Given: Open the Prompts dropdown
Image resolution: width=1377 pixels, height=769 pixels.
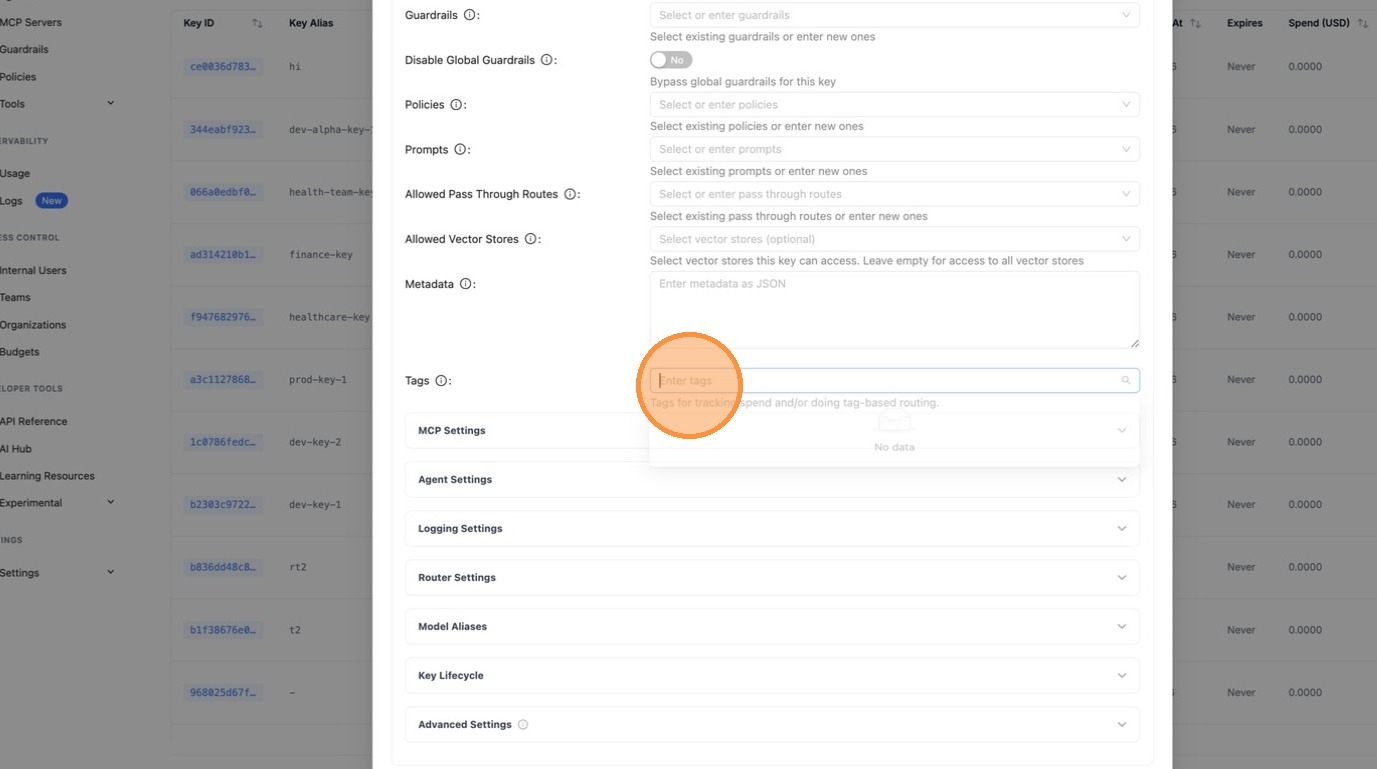Looking at the screenshot, I should (x=895, y=149).
